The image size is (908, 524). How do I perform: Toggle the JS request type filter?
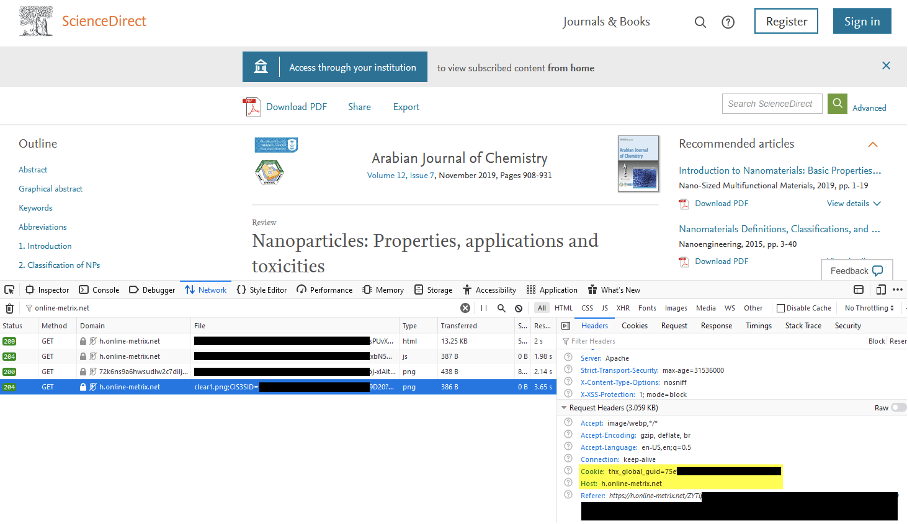coord(605,308)
